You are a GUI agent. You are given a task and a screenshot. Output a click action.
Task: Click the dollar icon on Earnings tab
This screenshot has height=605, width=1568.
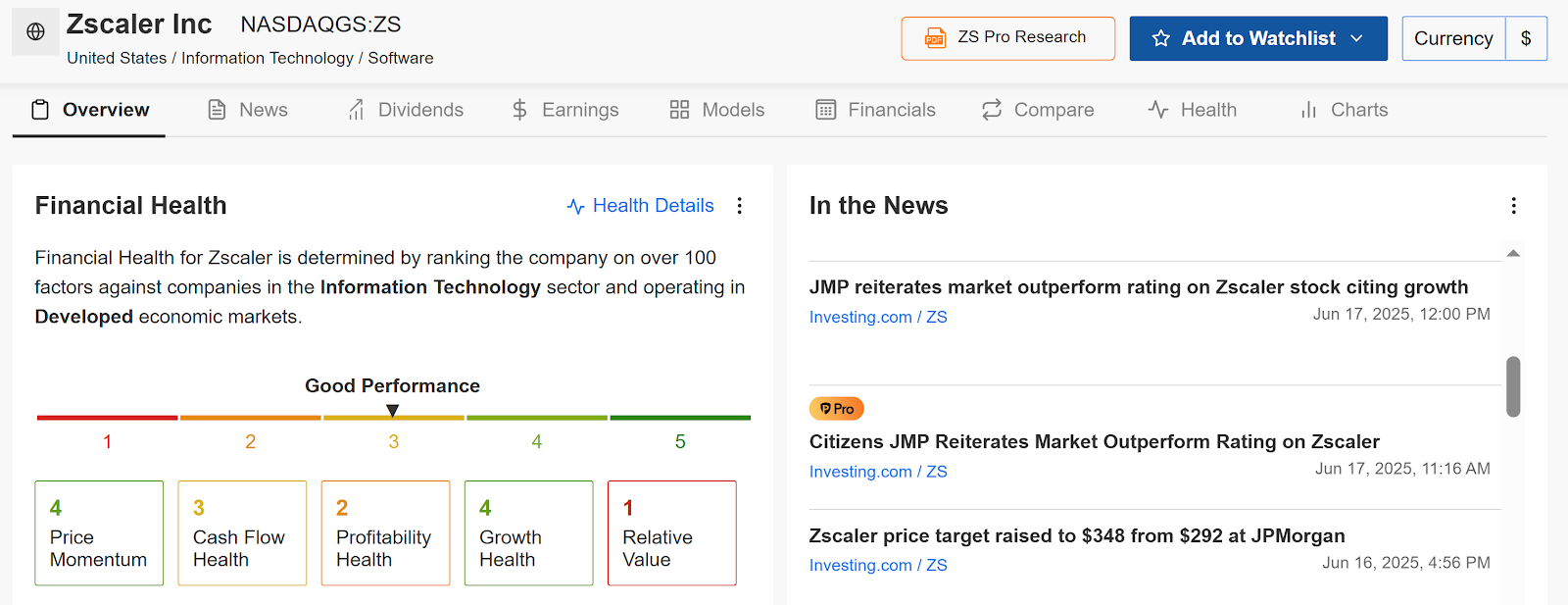pyautogui.click(x=519, y=110)
